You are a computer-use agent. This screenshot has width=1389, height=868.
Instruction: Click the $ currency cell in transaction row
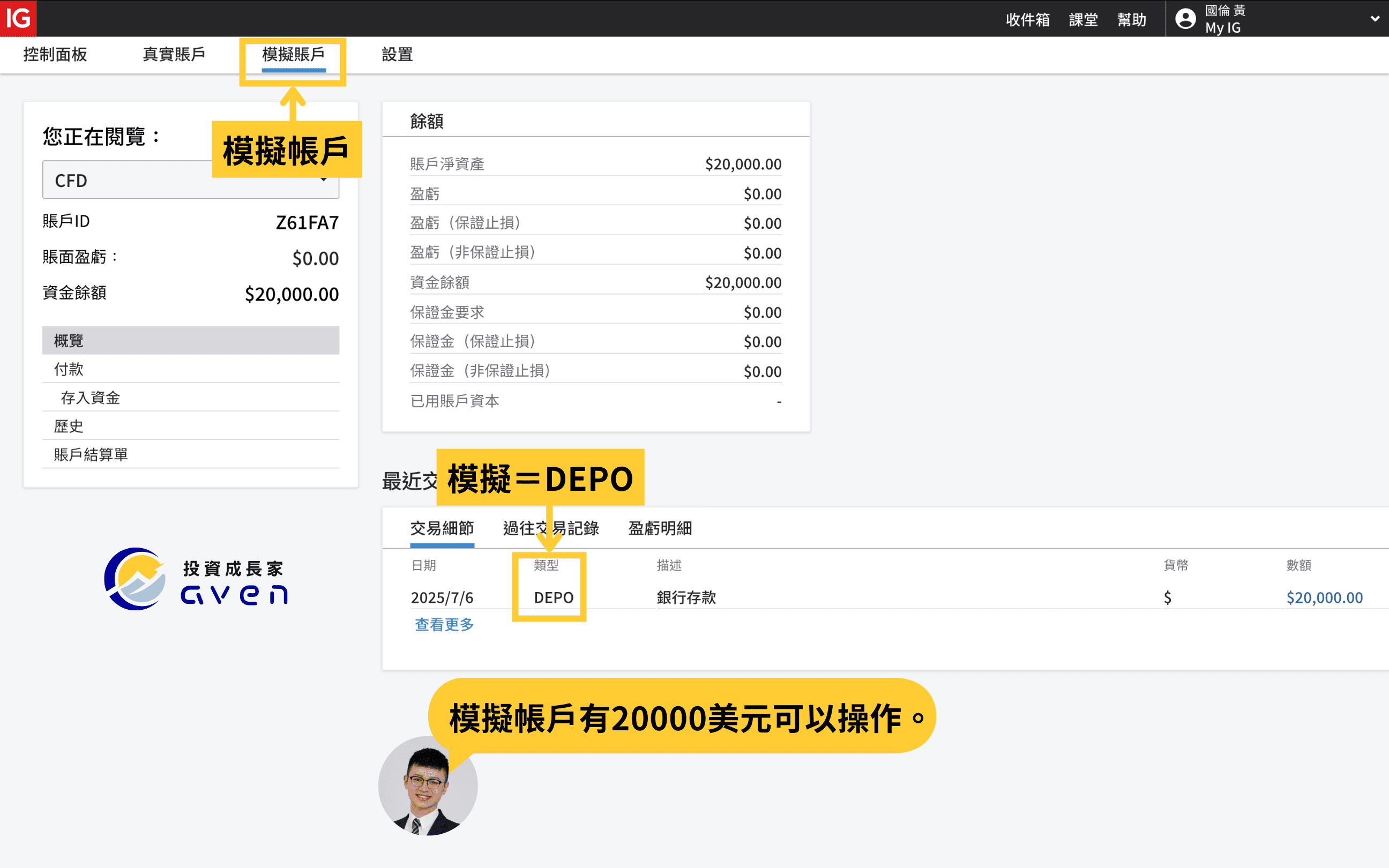(x=1168, y=597)
